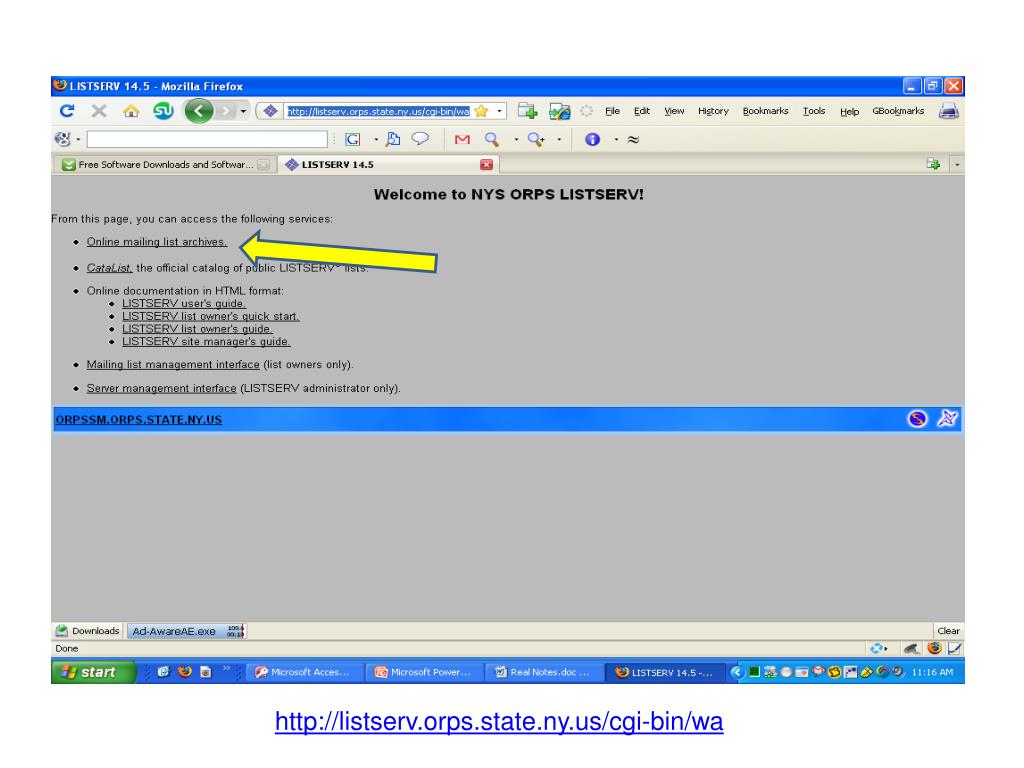Open the Edit menu
This screenshot has height=768, width=1024.
[x=641, y=111]
